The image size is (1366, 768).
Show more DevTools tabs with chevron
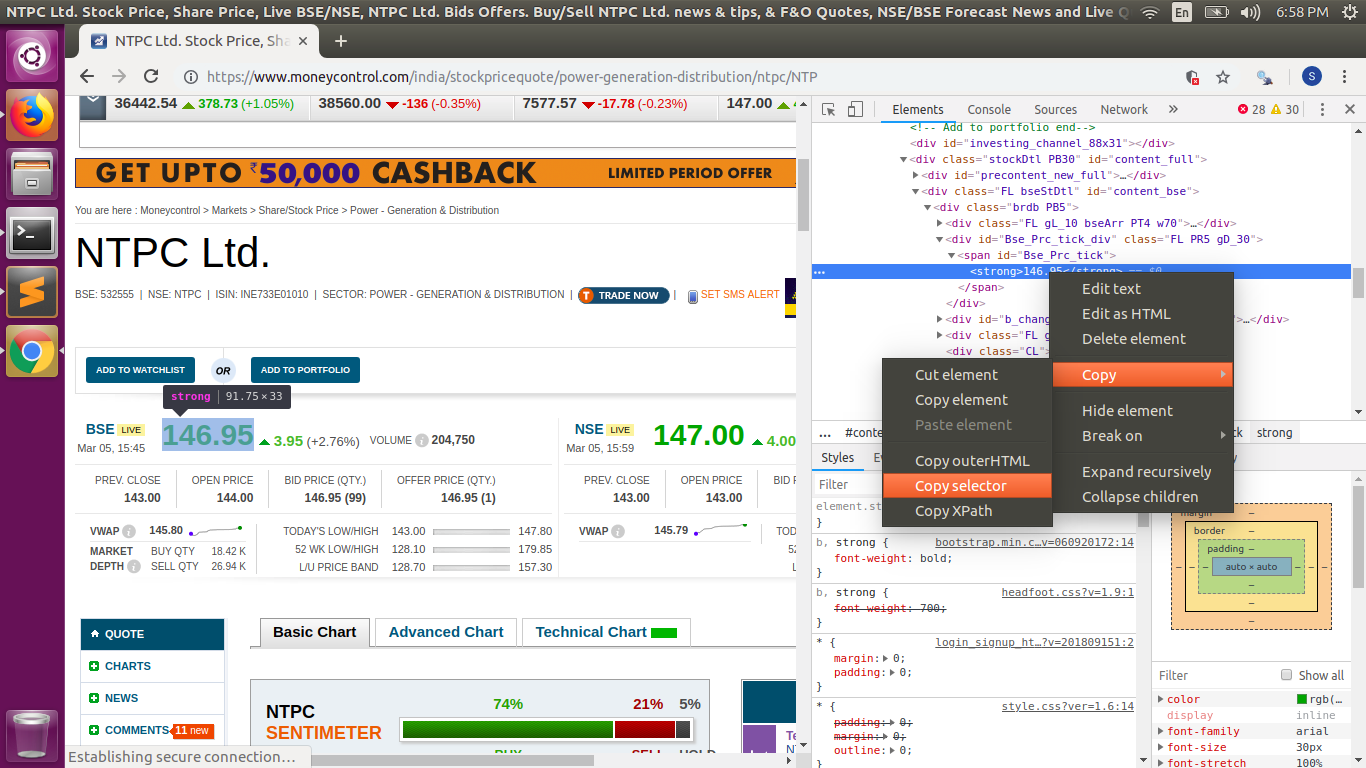tap(1173, 109)
